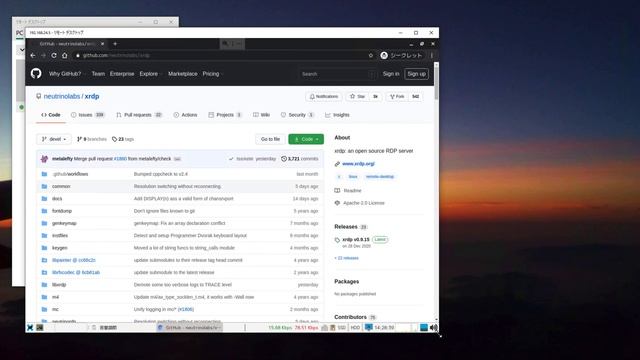Screen dimensions: 640x360
Task: Click the xrdp v0.9.15 release tag
Action: tap(356, 240)
